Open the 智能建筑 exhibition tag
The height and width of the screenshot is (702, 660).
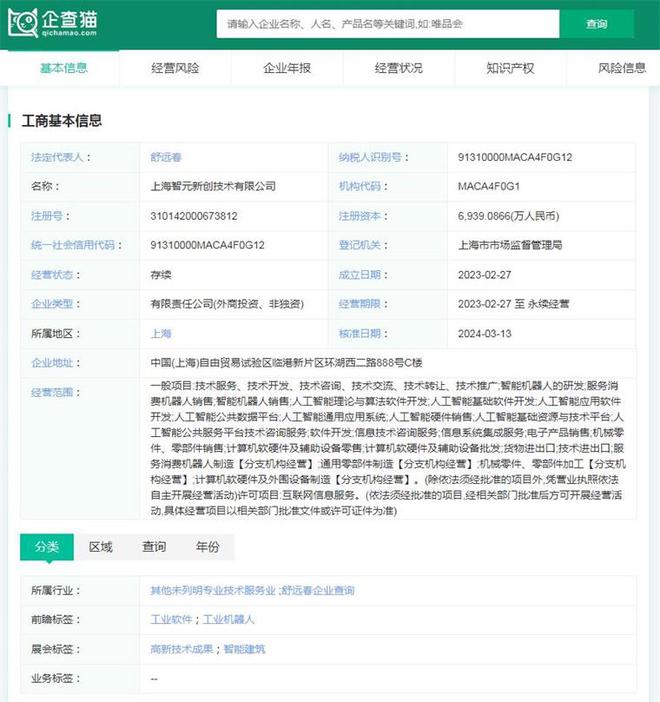pos(244,649)
